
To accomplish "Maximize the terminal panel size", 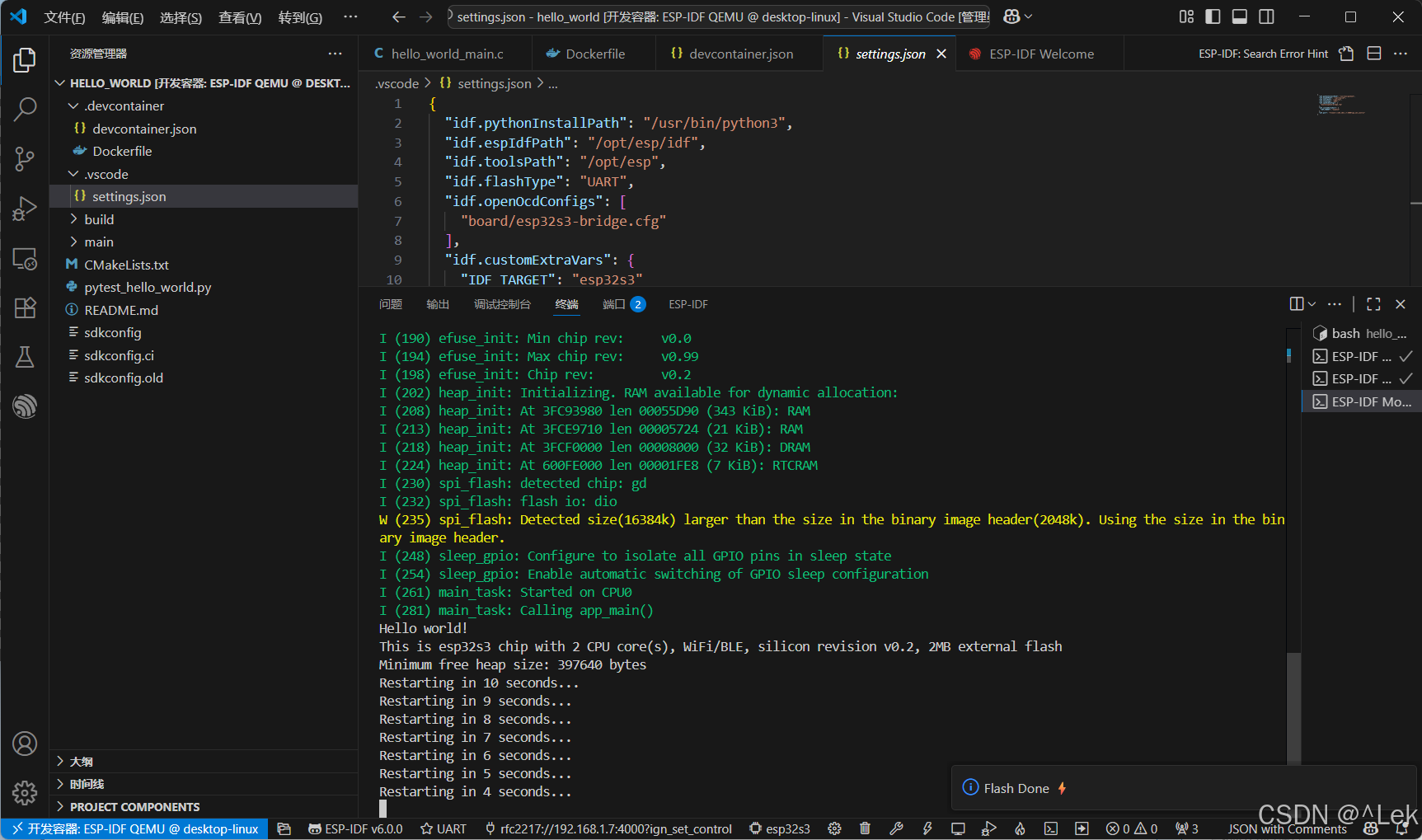I will pyautogui.click(x=1373, y=304).
